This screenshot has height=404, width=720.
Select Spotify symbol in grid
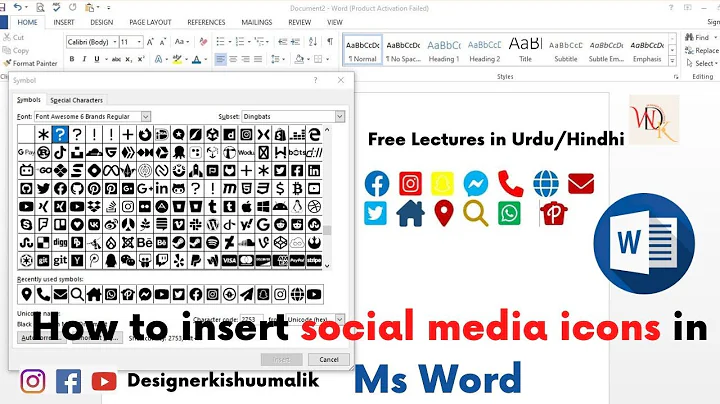(212, 242)
